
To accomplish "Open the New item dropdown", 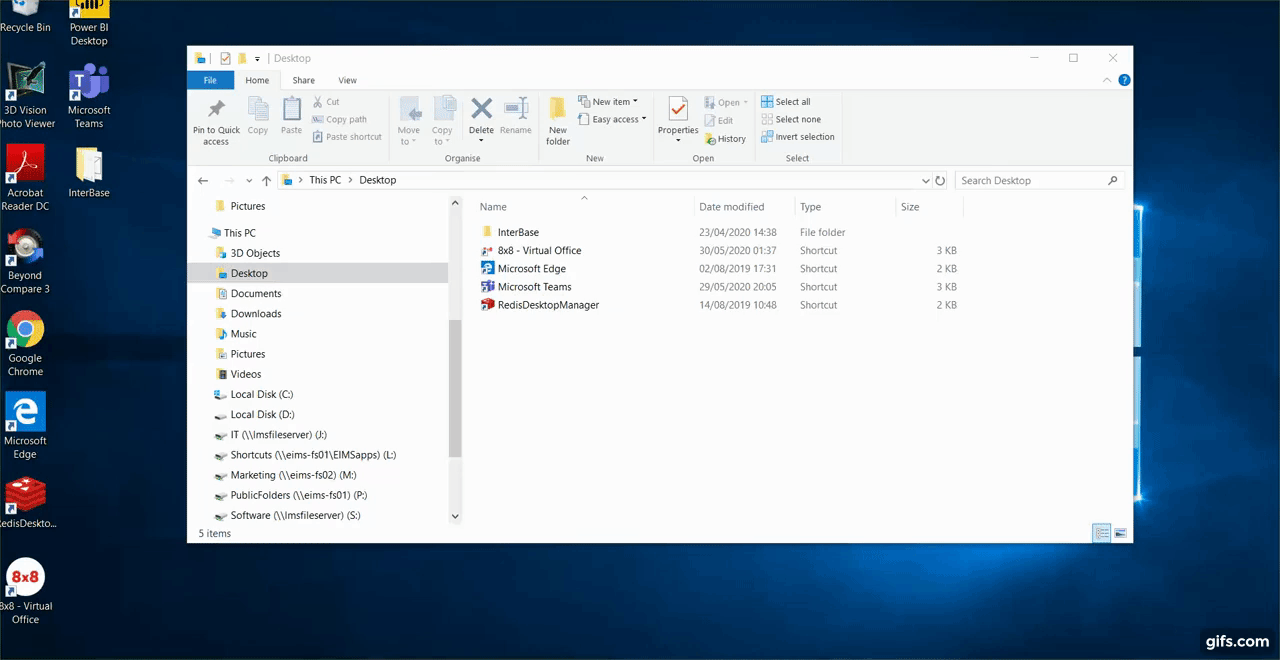I will coord(608,102).
